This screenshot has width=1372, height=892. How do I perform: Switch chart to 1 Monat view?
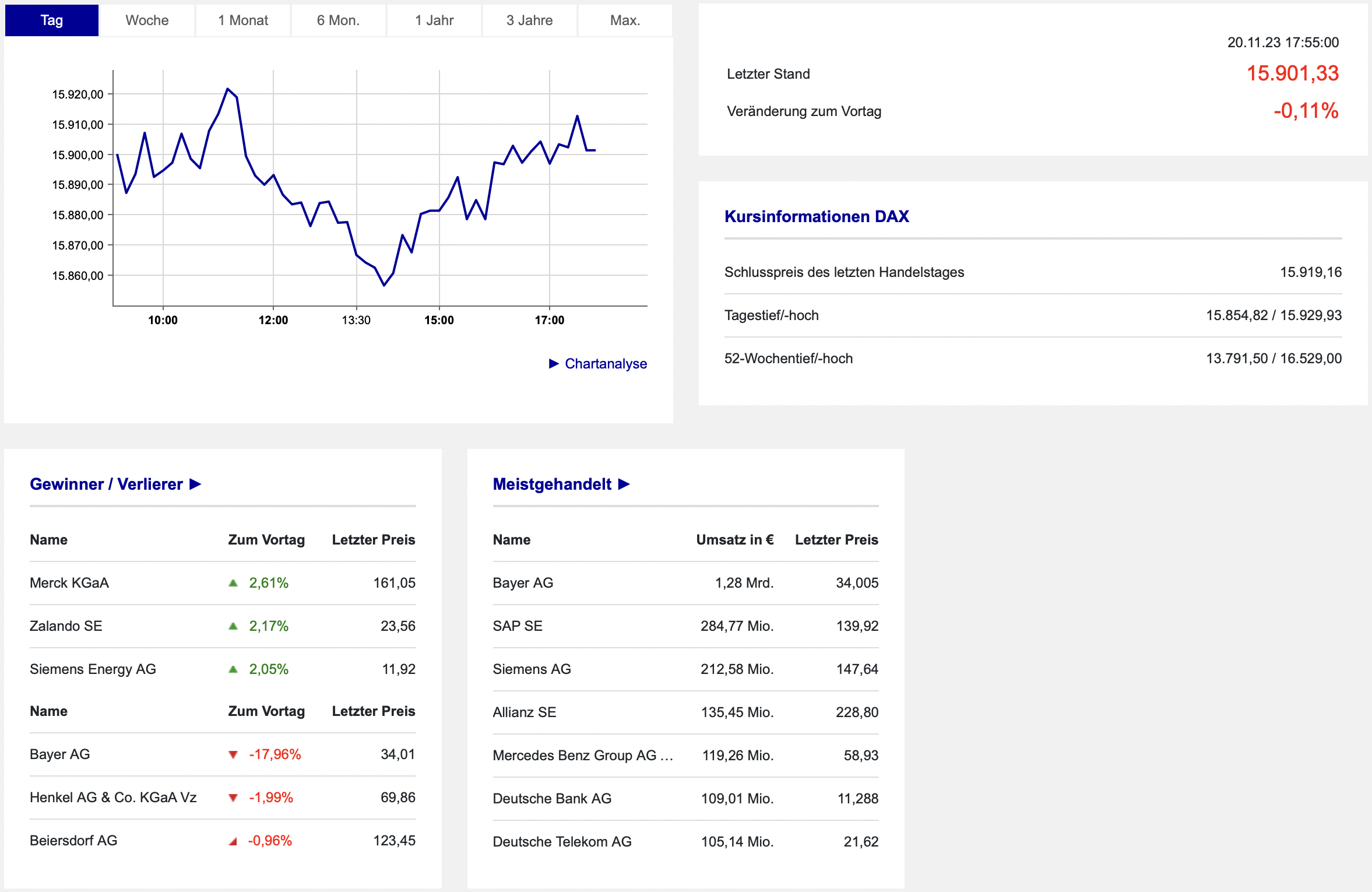pyautogui.click(x=243, y=20)
